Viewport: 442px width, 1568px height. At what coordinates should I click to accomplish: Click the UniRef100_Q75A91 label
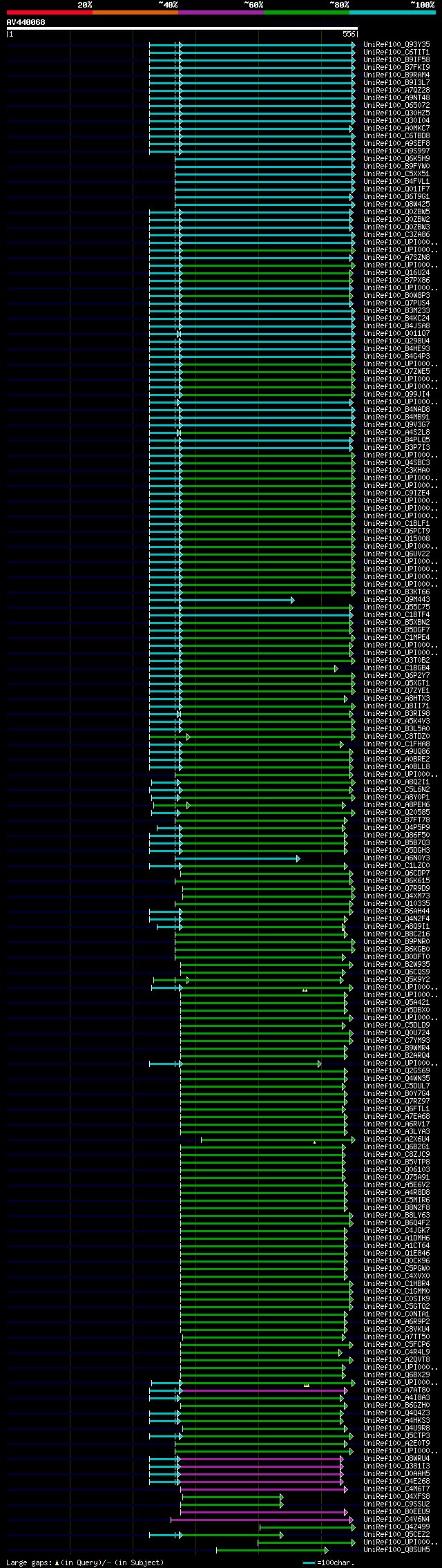[x=396, y=1177]
